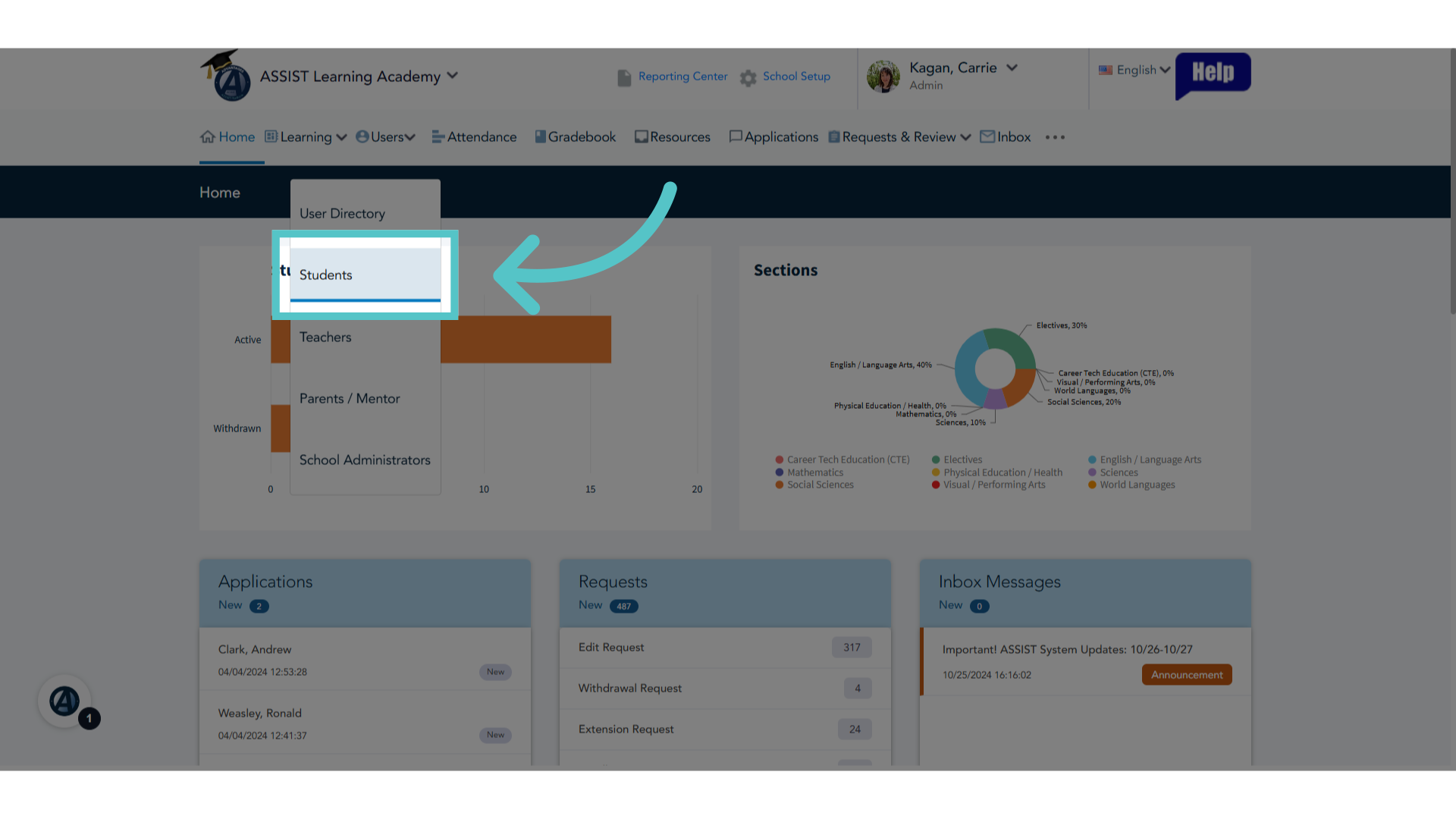Open the Clark, Andrew application

click(365, 660)
